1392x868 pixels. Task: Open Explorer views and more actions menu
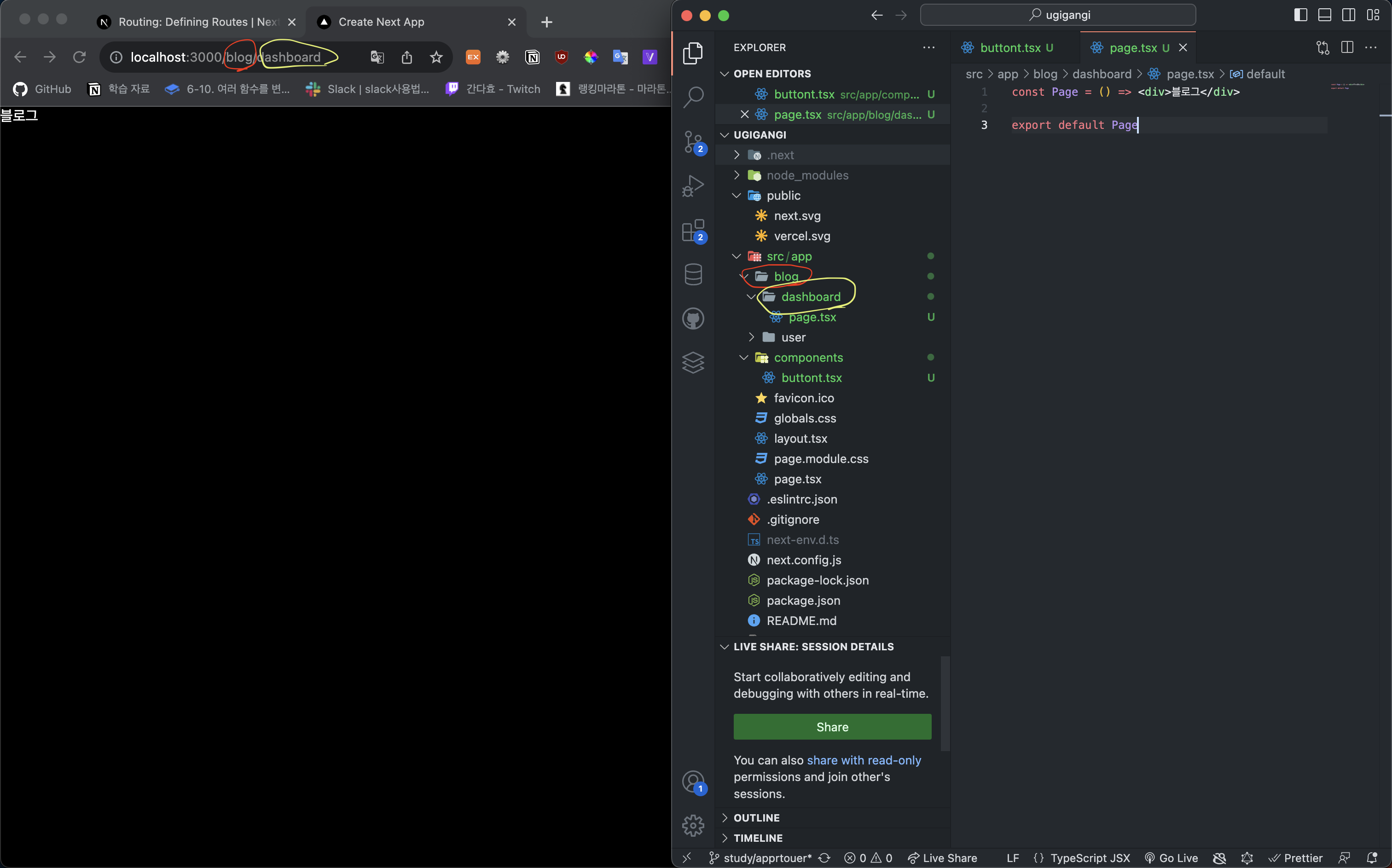(929, 48)
